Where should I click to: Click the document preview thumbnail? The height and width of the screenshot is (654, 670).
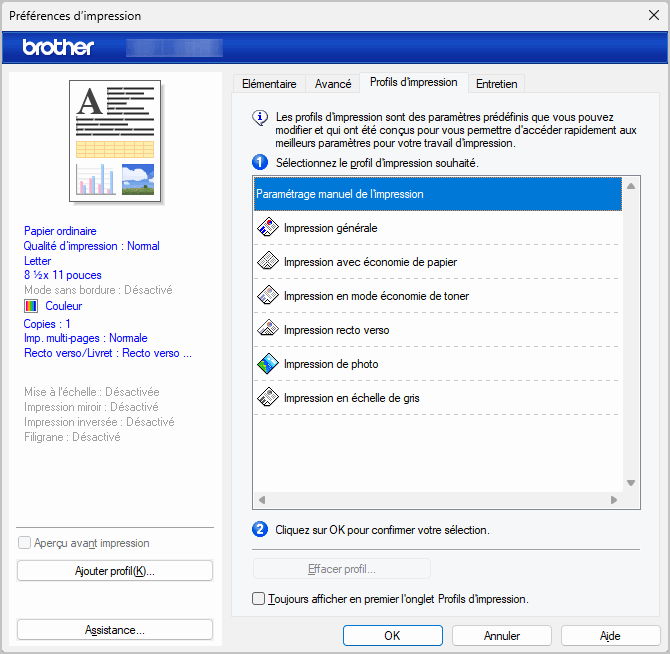pos(115,140)
